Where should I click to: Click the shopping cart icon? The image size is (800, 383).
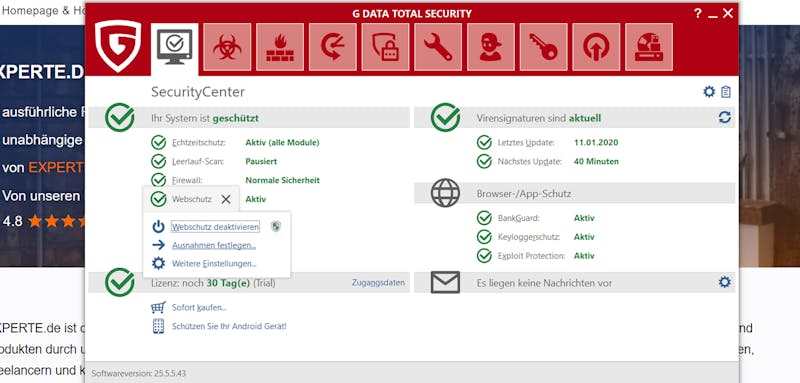coord(158,308)
